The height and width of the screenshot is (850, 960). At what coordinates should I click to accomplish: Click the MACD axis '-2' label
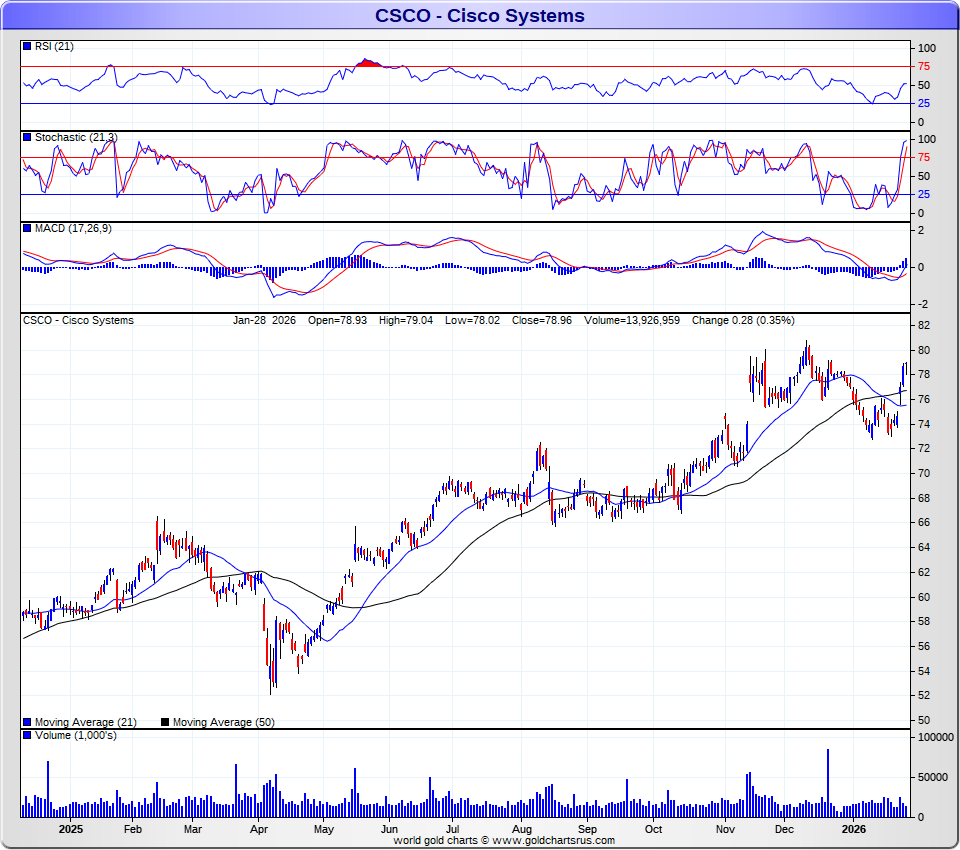tap(921, 304)
